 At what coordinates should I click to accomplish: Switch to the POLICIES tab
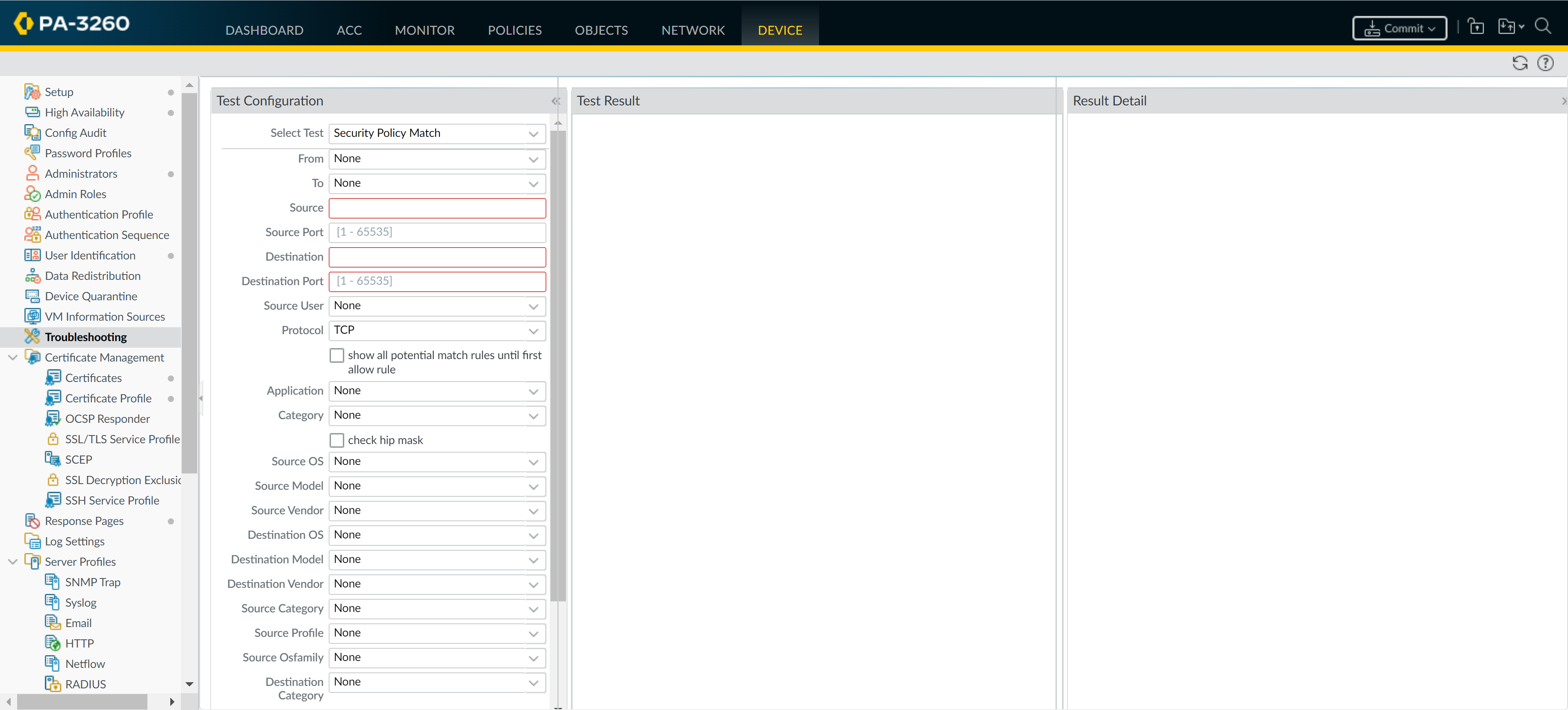pos(514,30)
